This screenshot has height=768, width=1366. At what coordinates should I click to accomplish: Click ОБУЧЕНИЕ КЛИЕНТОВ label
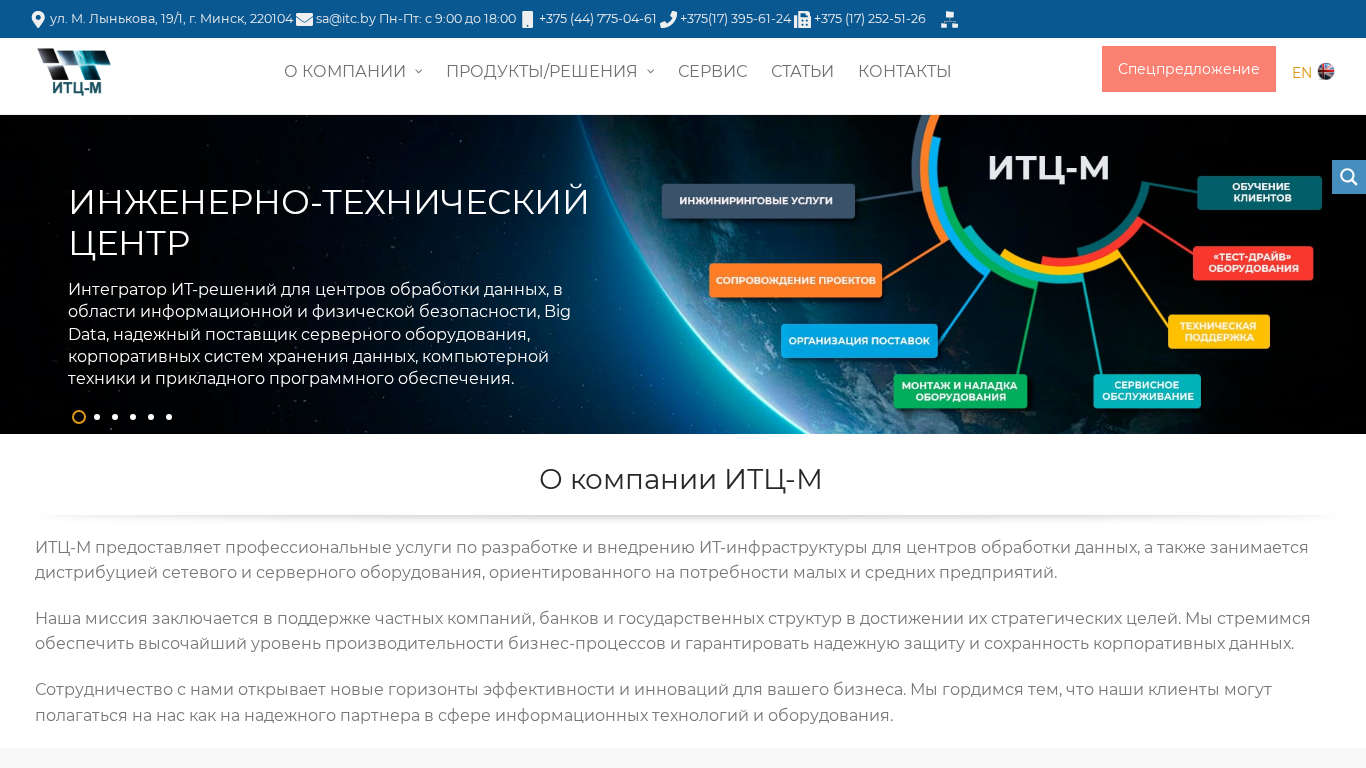click(x=1260, y=193)
